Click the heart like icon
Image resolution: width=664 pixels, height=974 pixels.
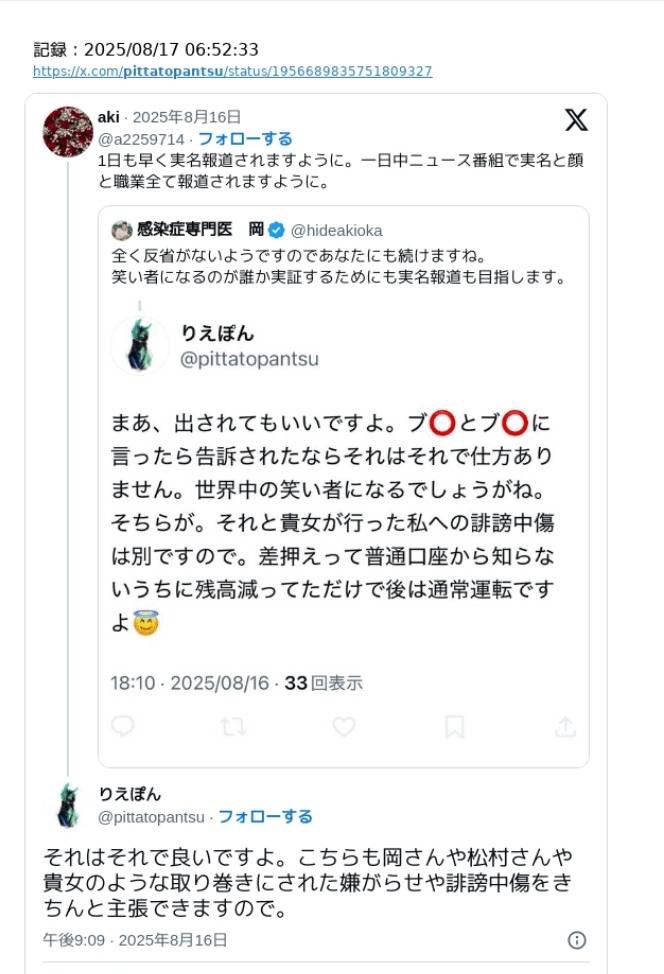(343, 726)
